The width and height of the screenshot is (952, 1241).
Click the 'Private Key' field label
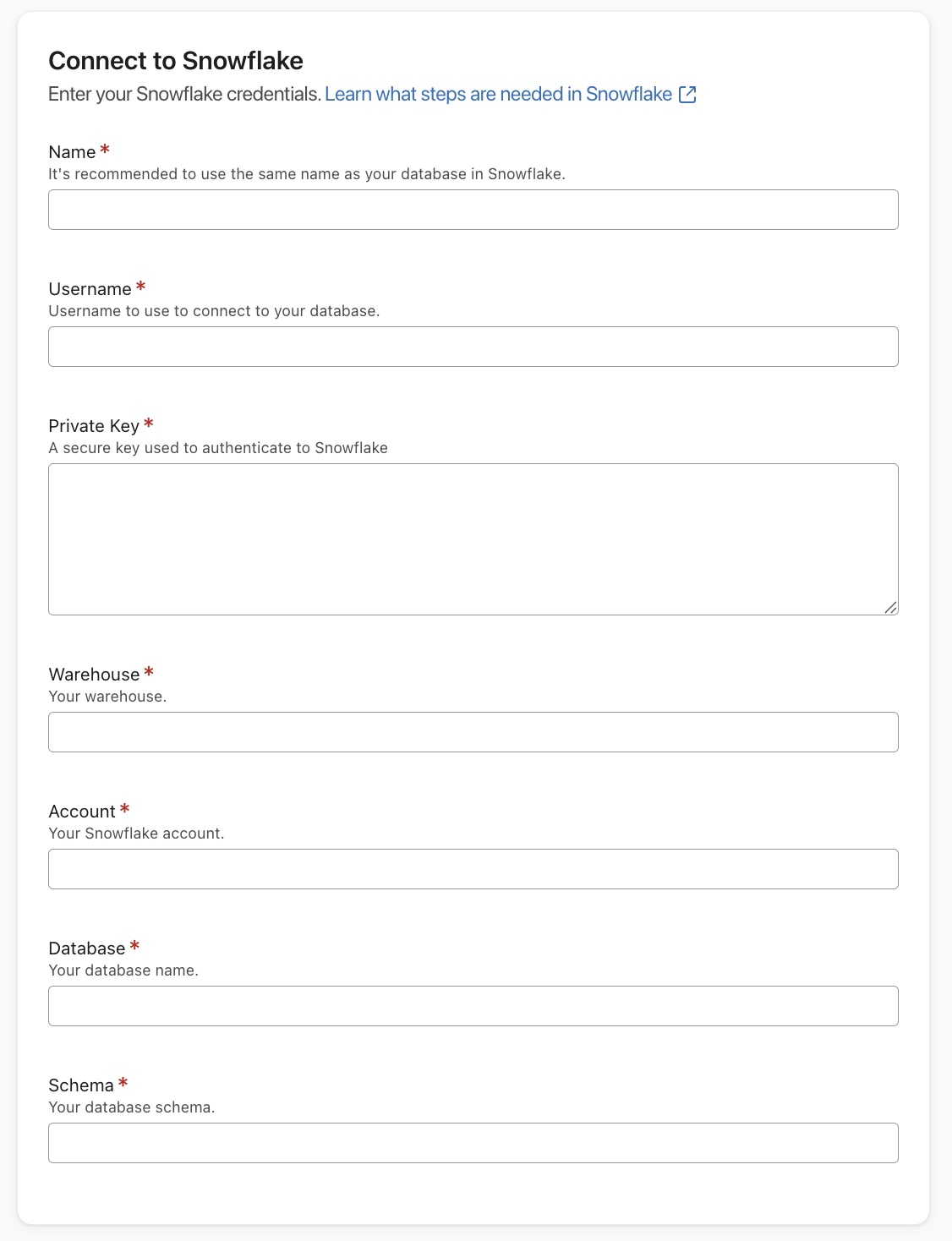click(93, 426)
